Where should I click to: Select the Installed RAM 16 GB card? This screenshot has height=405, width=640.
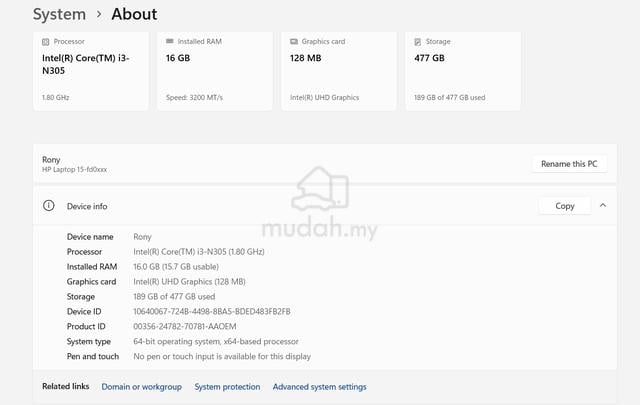tap(215, 71)
